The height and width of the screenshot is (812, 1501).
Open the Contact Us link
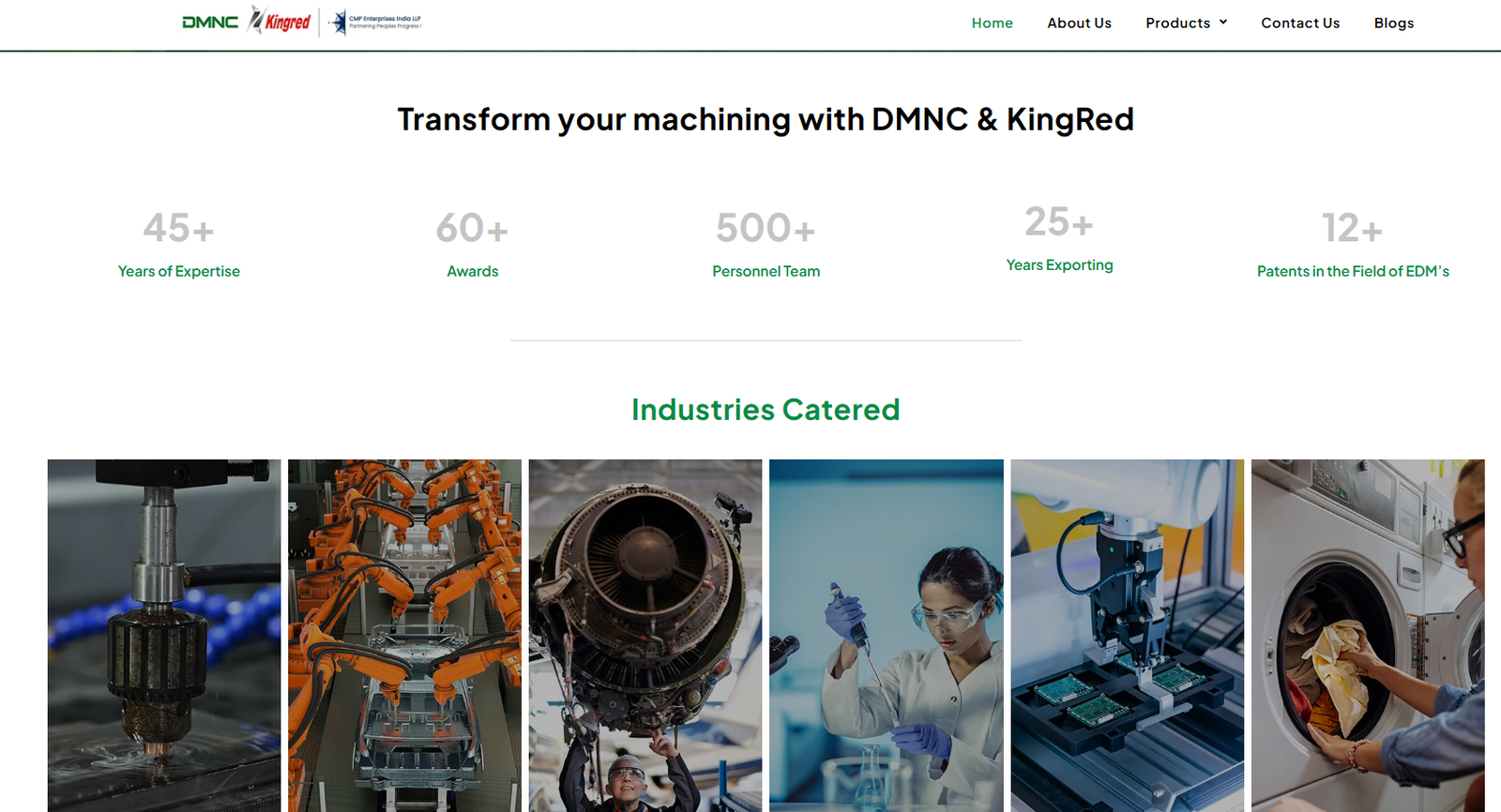click(1299, 23)
